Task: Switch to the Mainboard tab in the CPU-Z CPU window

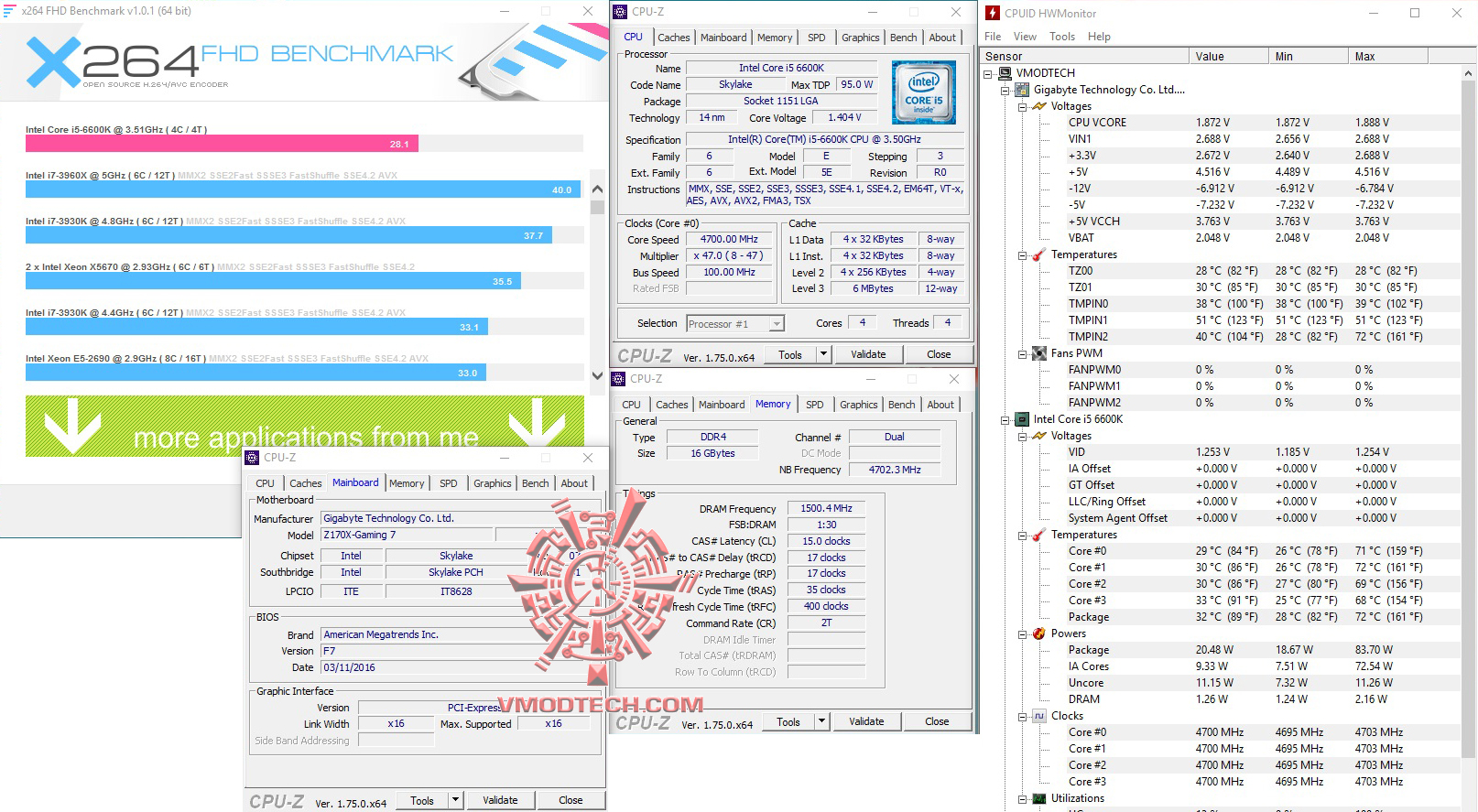Action: pos(723,38)
